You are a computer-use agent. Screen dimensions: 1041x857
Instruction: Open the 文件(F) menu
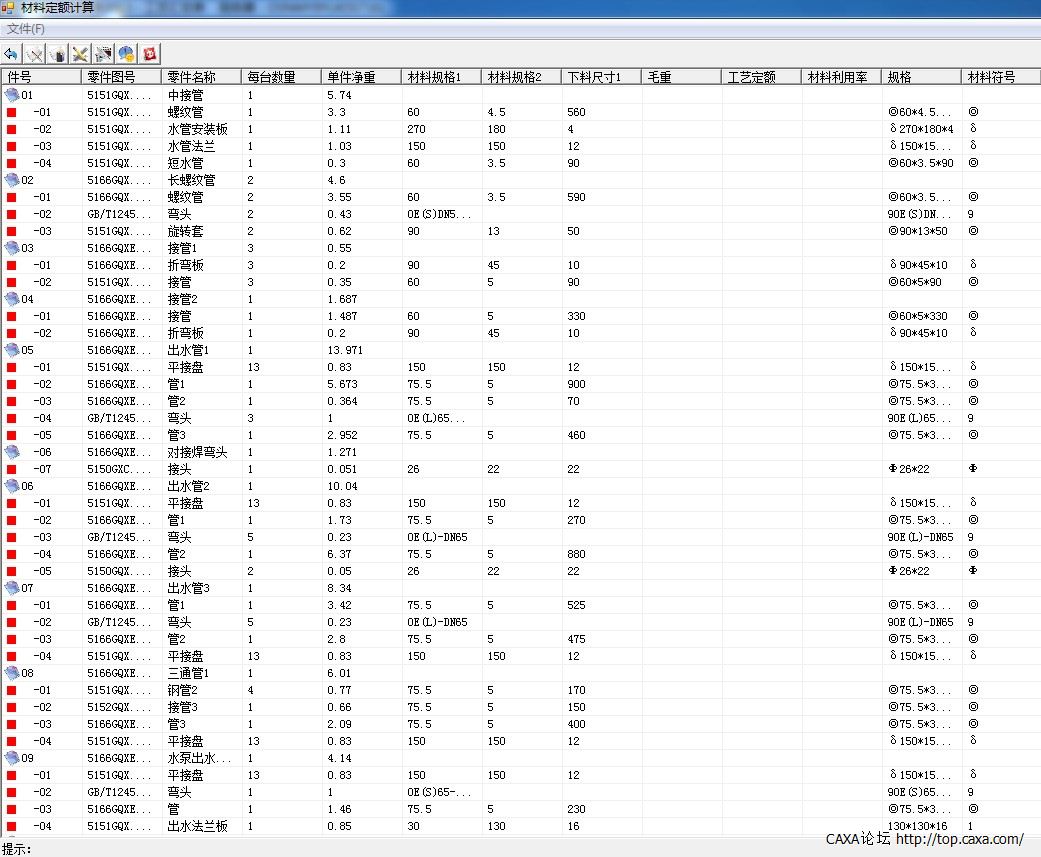click(x=26, y=29)
